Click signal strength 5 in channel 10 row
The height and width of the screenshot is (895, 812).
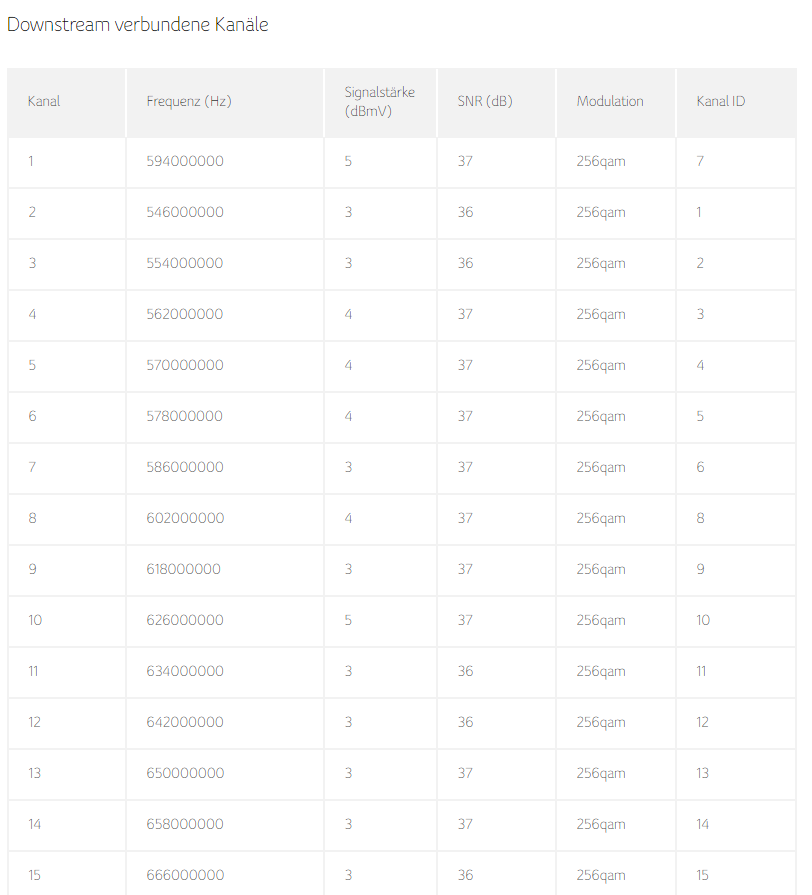click(348, 620)
